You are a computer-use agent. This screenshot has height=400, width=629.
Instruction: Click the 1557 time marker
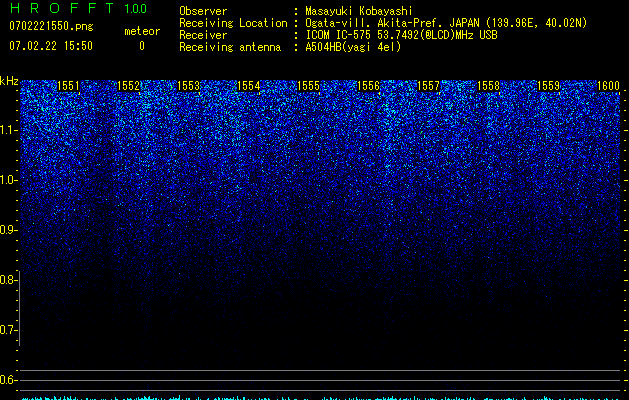(428, 86)
